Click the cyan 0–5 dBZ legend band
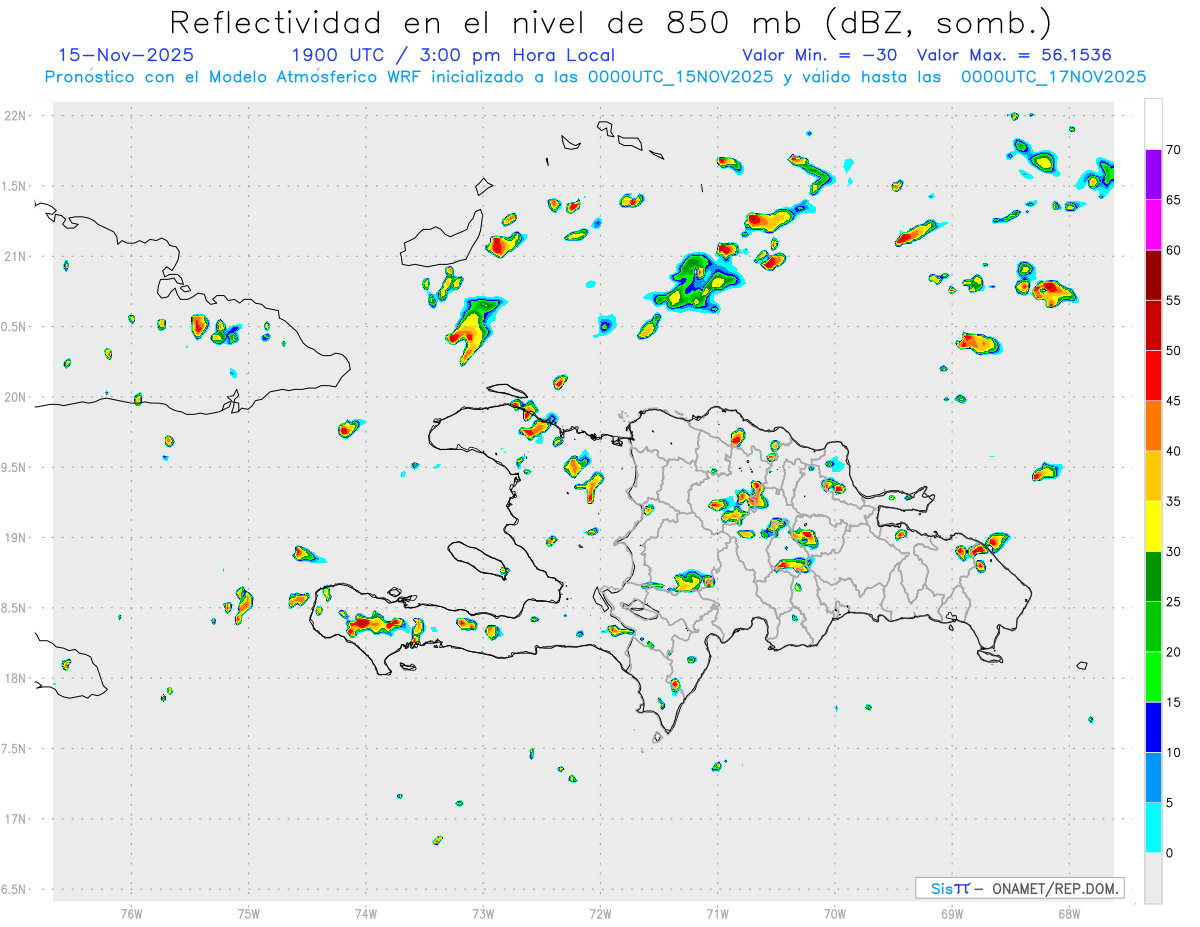Screen dimensions: 1200x927 (1153, 828)
